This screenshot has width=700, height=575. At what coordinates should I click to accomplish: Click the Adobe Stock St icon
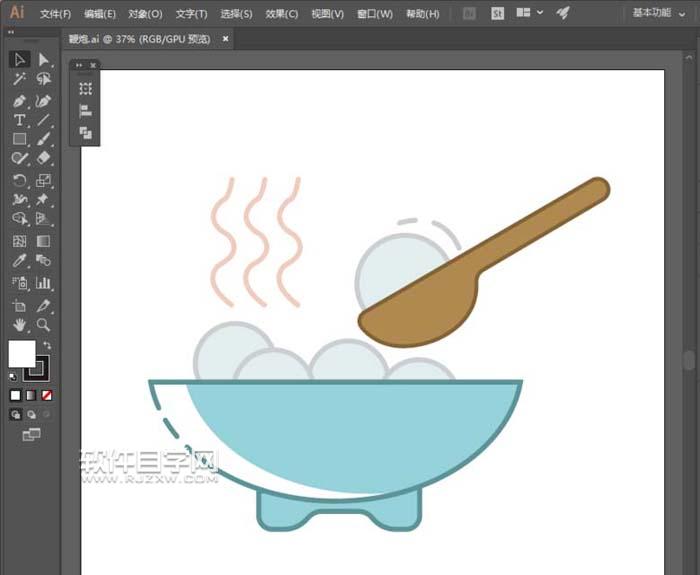pos(497,13)
